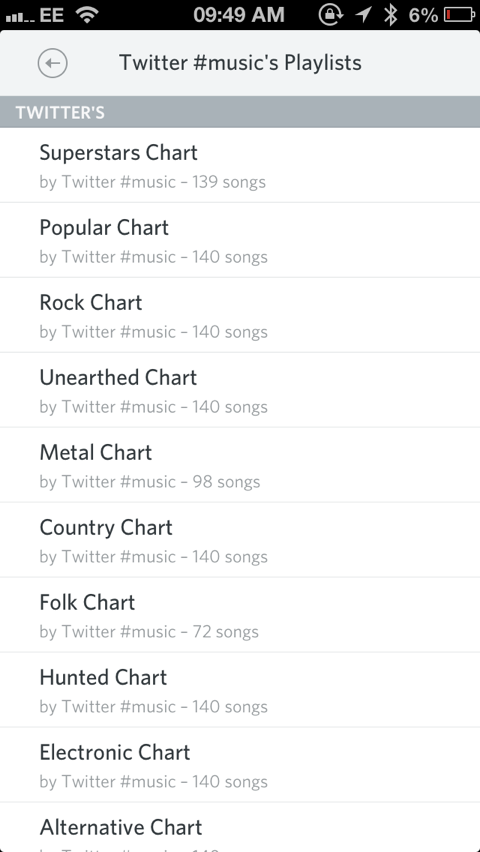Tap the cellular signal bars icon
This screenshot has width=480, height=852.
click(20, 17)
